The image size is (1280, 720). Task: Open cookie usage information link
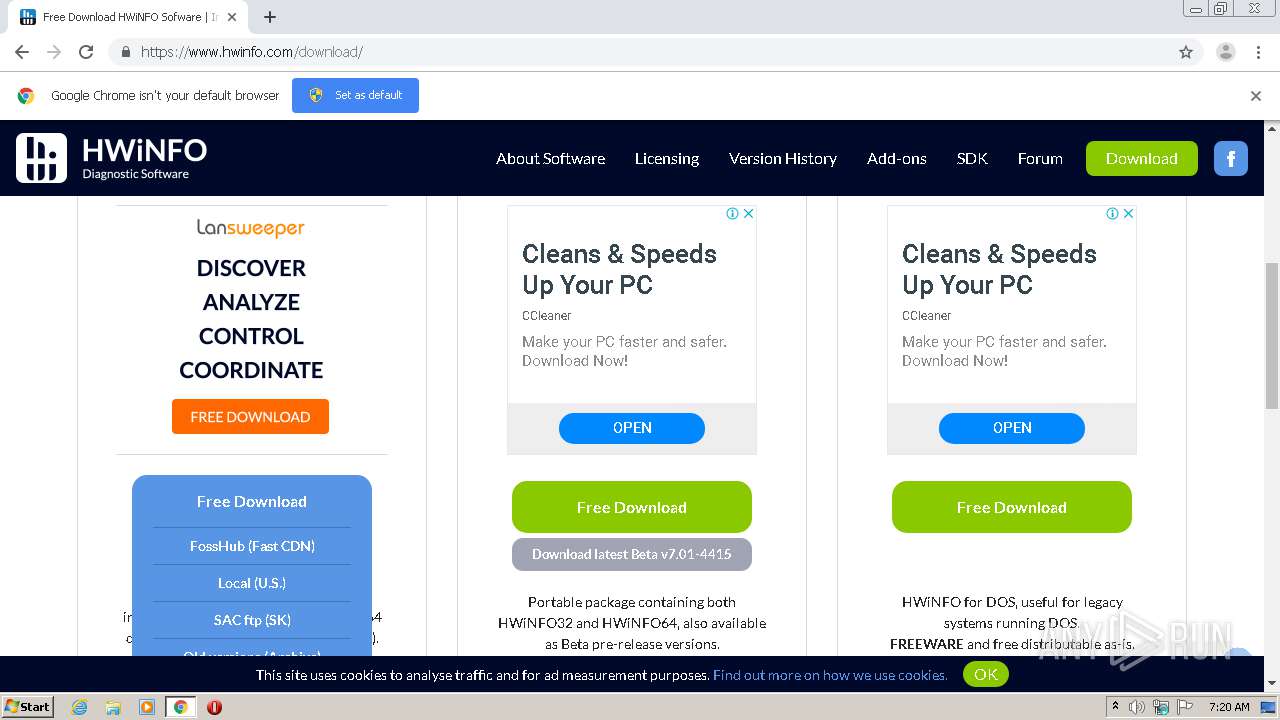(x=830, y=675)
